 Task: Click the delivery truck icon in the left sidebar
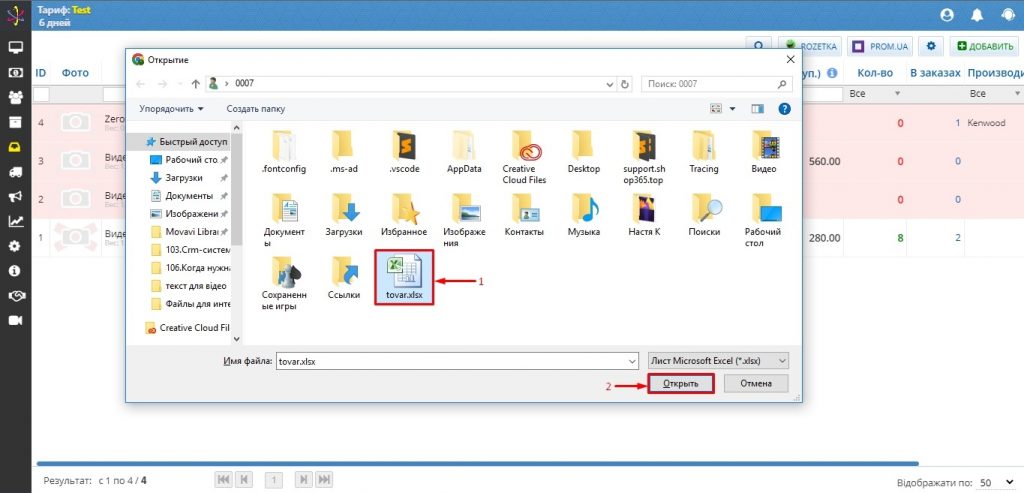pyautogui.click(x=15, y=171)
